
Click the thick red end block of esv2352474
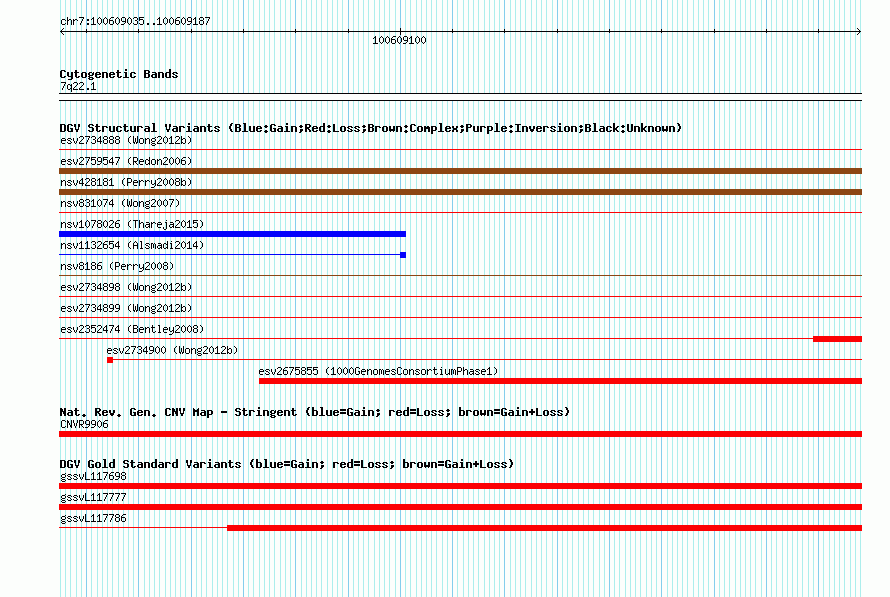coord(837,339)
